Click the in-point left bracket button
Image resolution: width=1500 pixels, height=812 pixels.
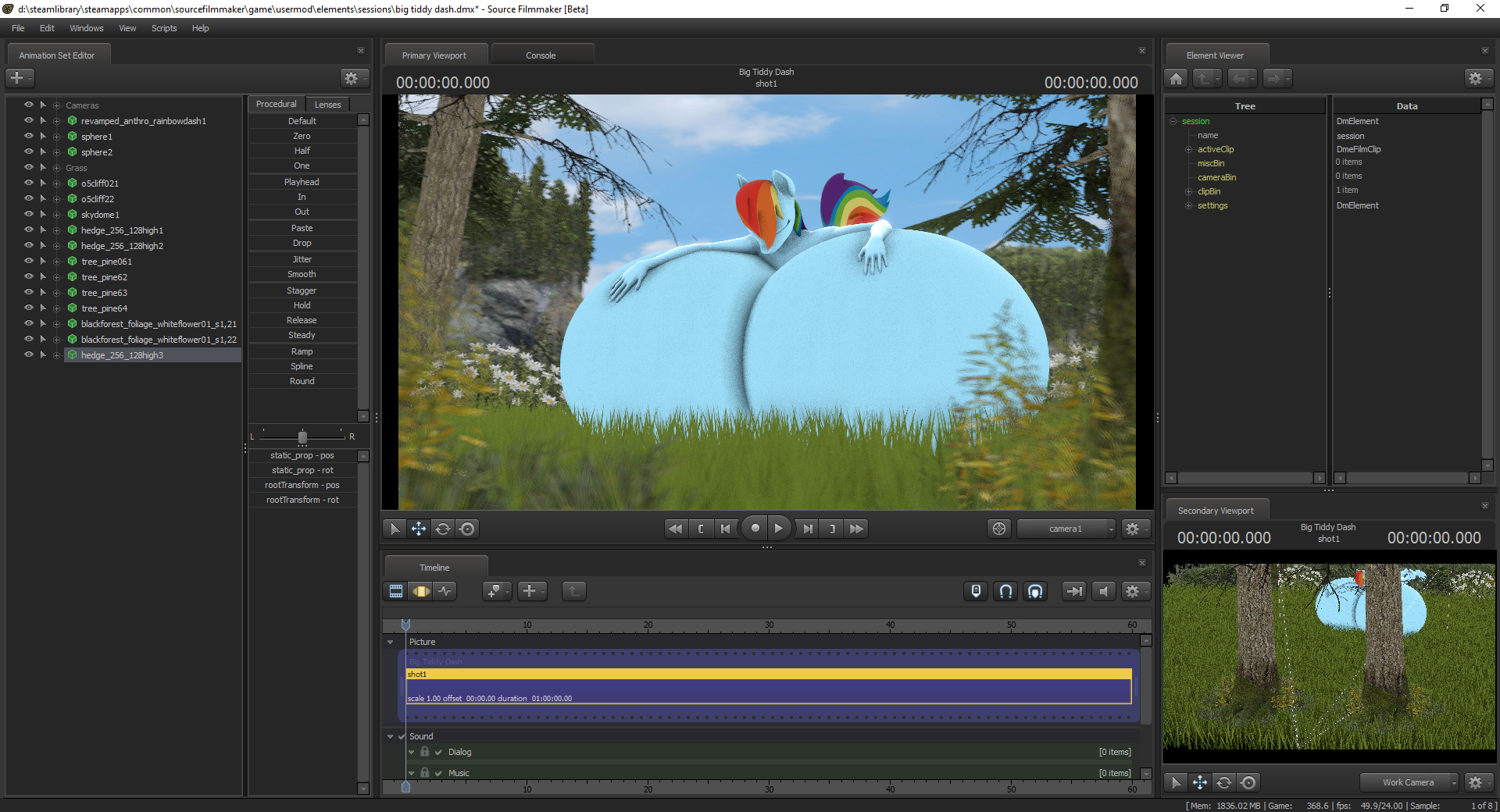coord(701,529)
